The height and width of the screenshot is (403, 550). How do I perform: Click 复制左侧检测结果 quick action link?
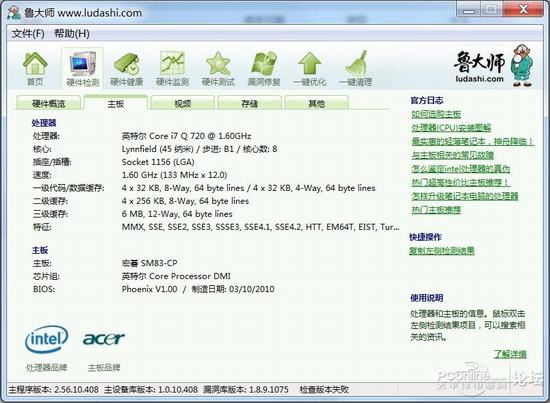[442, 251]
